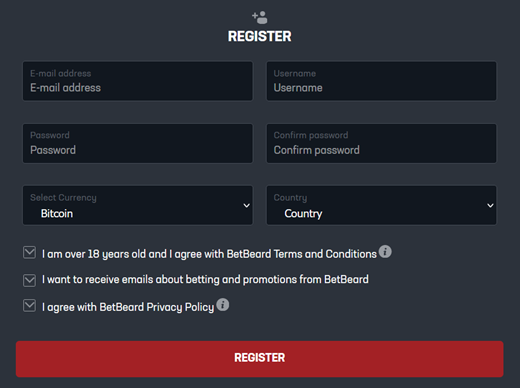Click the emails about betting and promotions label
Image resolution: width=520 pixels, height=388 pixels.
(205, 279)
